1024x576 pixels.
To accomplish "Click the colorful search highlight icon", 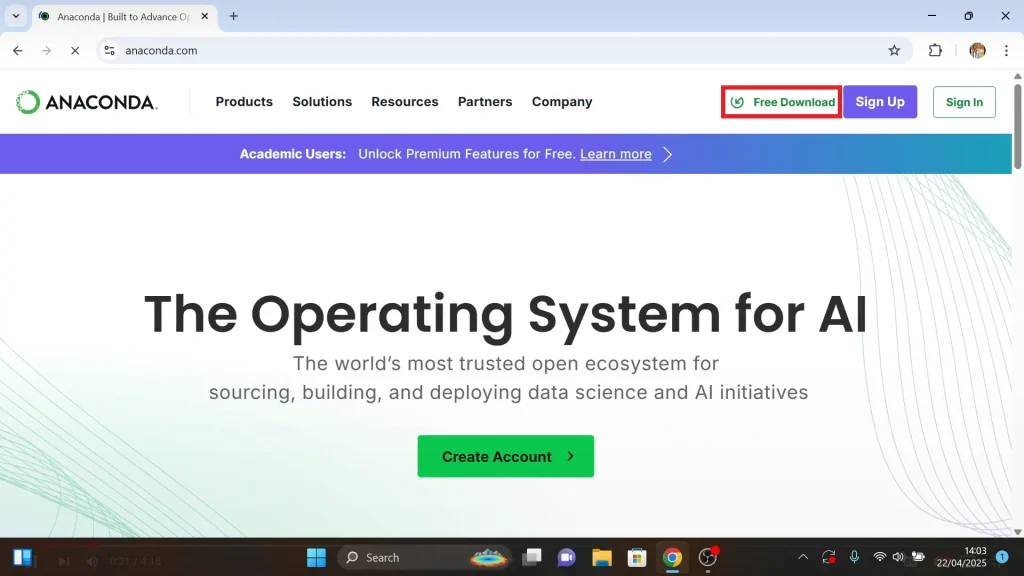I will coord(488,557).
